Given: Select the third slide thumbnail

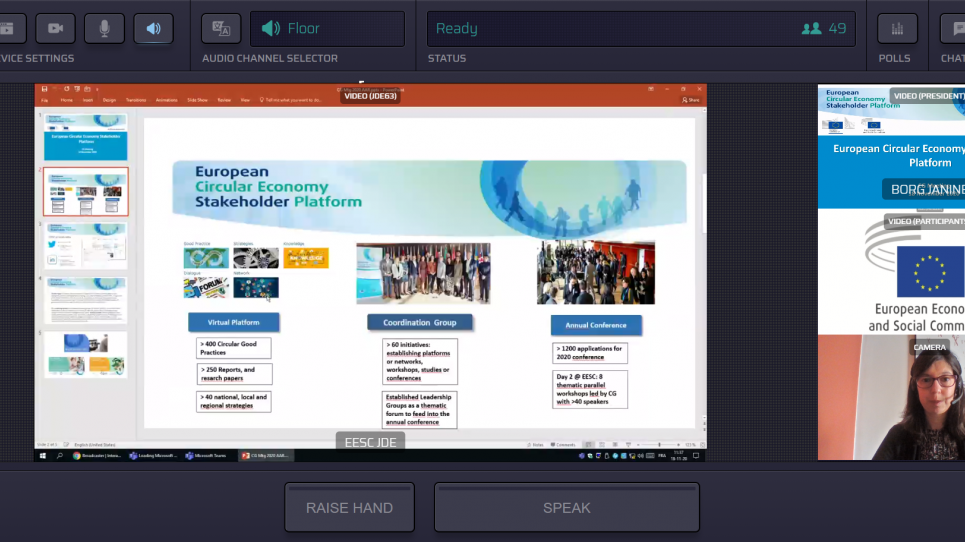Looking at the screenshot, I should click(x=86, y=245).
